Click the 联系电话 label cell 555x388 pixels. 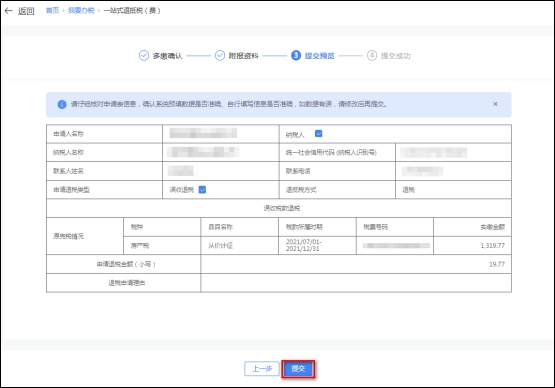(337, 171)
